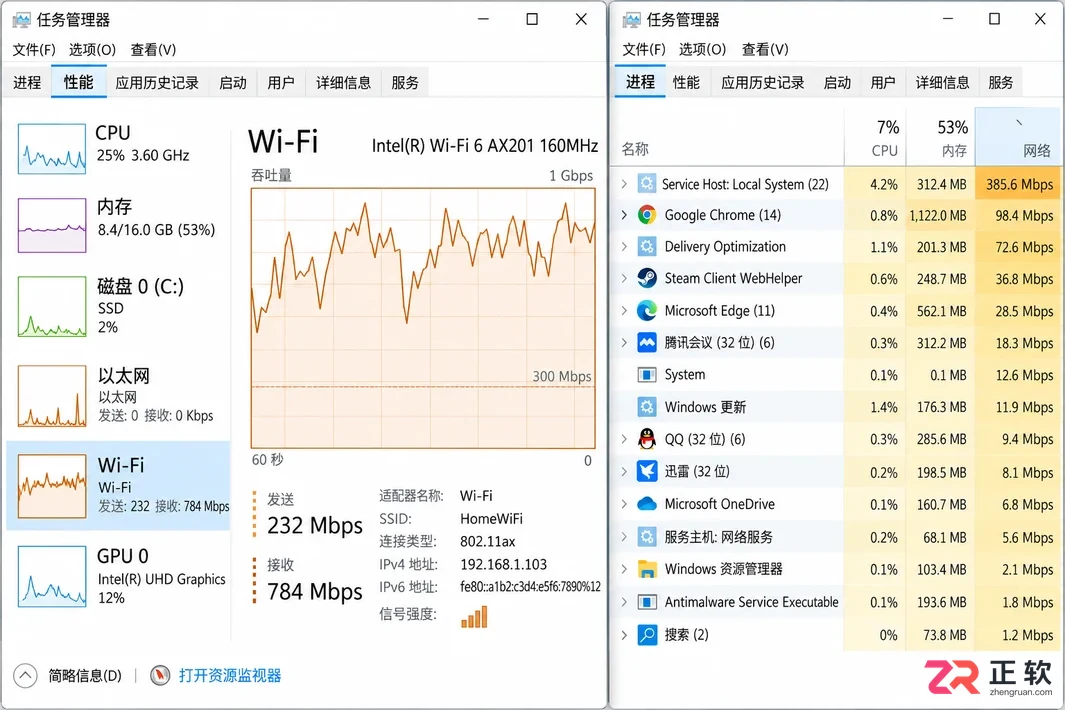Click the 232 Mbps send value
This screenshot has width=1065, height=710.
(314, 525)
